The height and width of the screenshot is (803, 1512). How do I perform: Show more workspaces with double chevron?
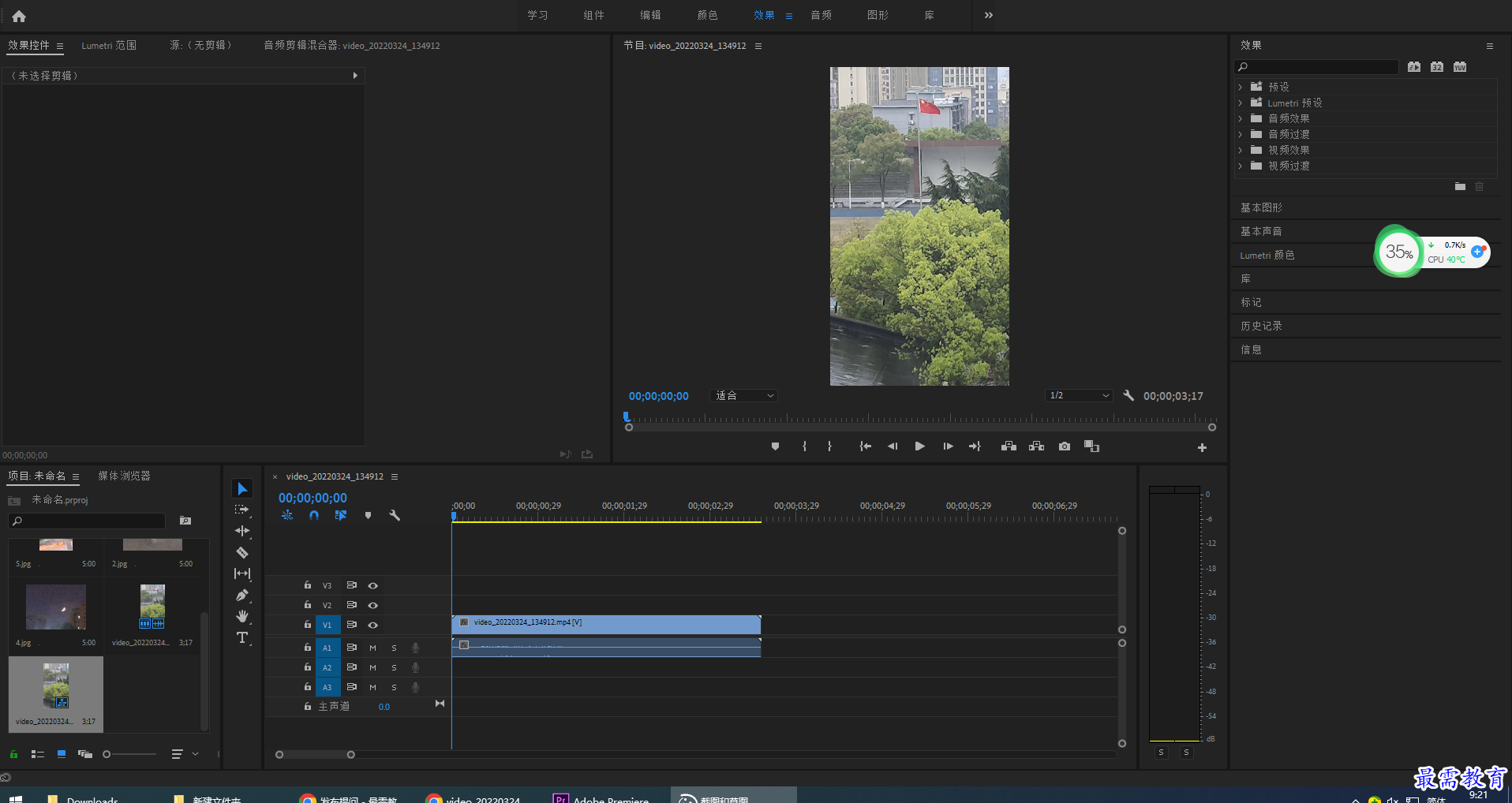tap(989, 15)
